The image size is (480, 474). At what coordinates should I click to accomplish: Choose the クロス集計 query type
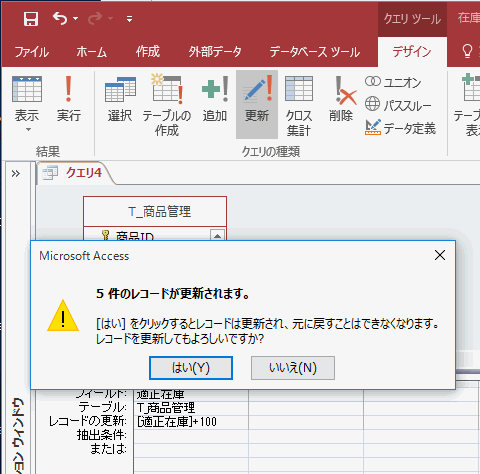[299, 106]
